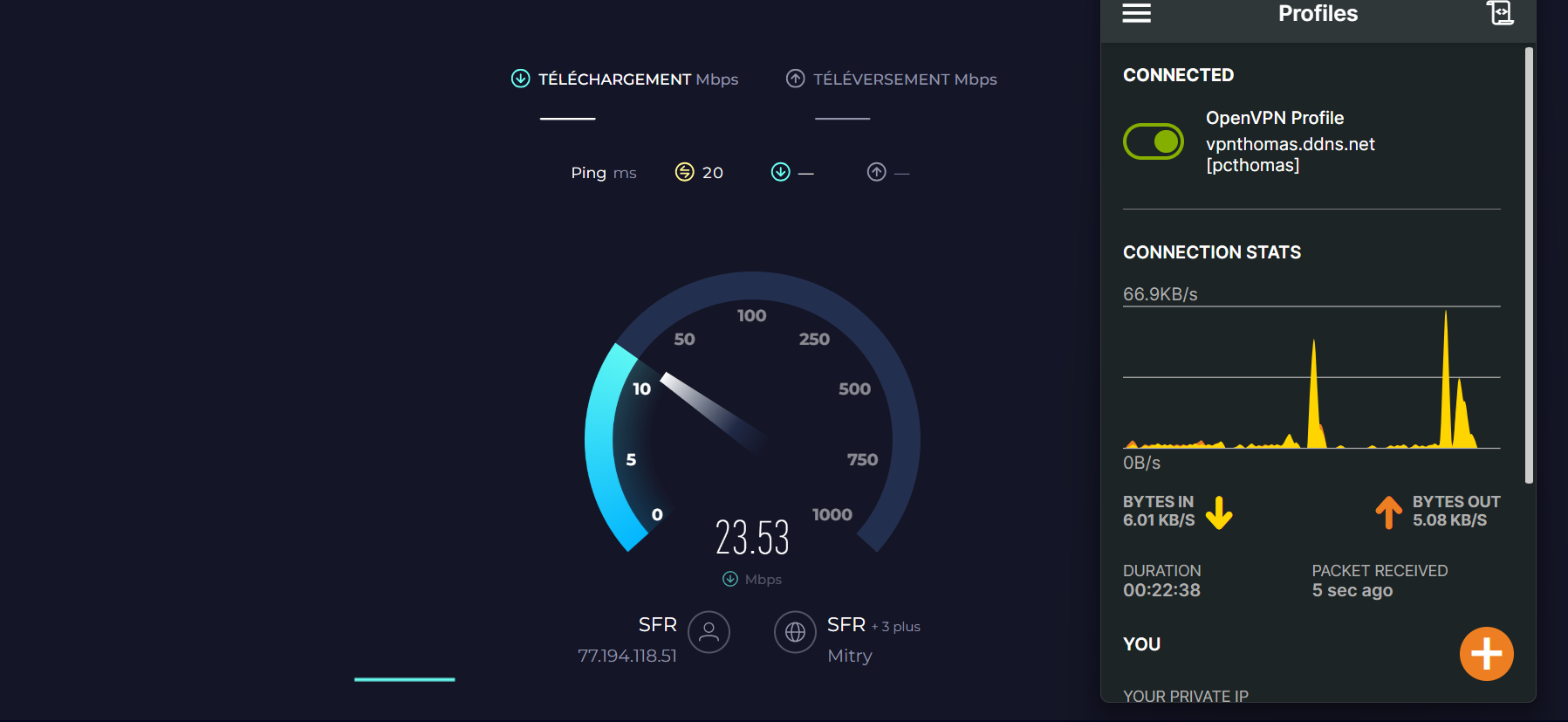Click the Bytes In yellow arrow
The height and width of the screenshot is (722, 1568).
pyautogui.click(x=1219, y=512)
